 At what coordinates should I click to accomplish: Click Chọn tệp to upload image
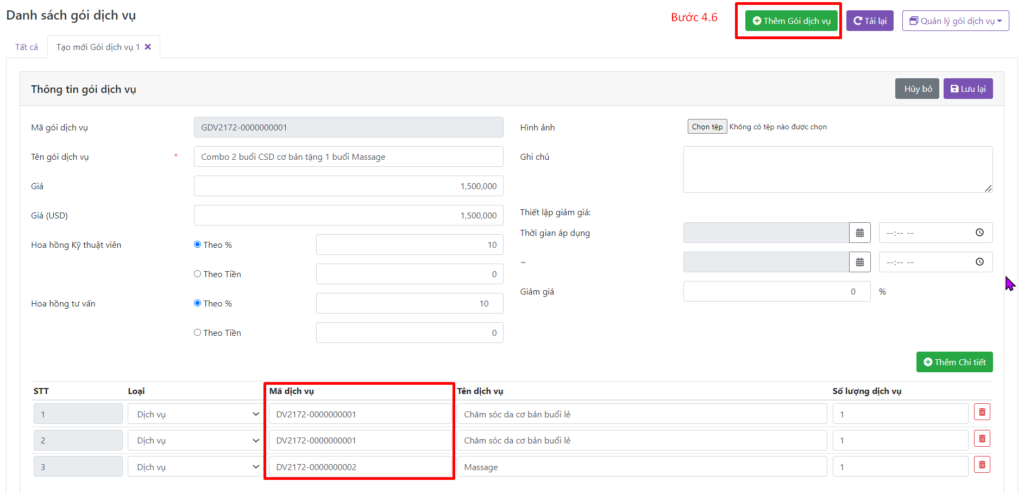click(707, 127)
